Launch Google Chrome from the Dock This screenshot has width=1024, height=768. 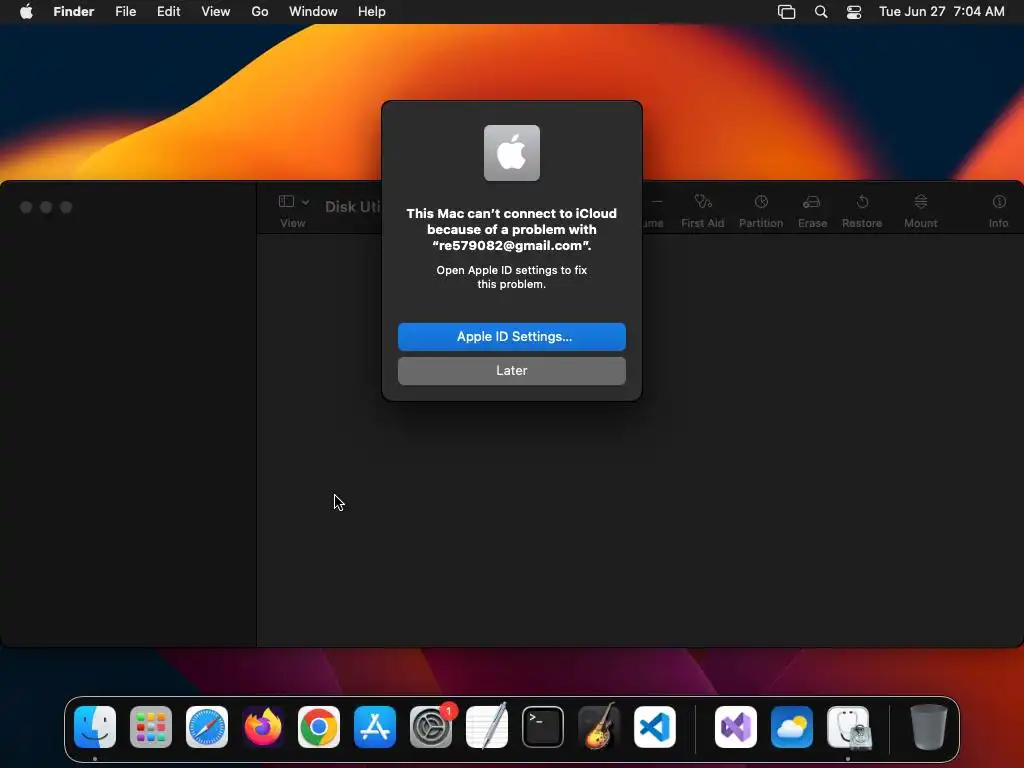click(x=319, y=727)
